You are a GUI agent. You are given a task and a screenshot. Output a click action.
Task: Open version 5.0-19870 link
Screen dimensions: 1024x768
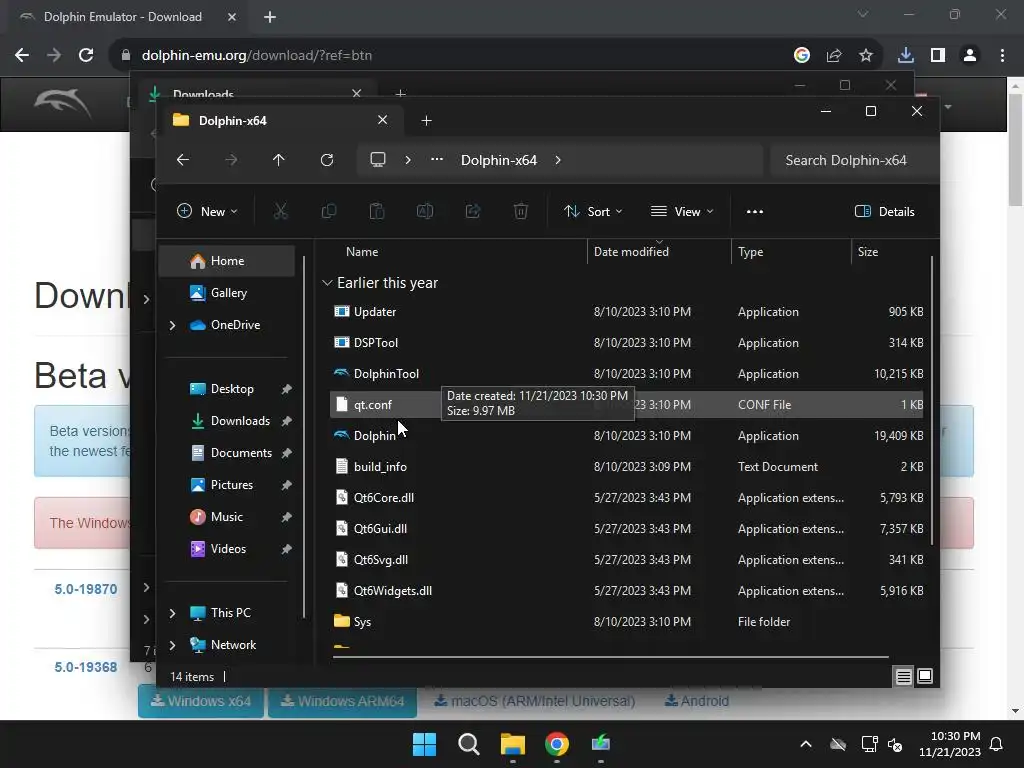tap(86, 589)
